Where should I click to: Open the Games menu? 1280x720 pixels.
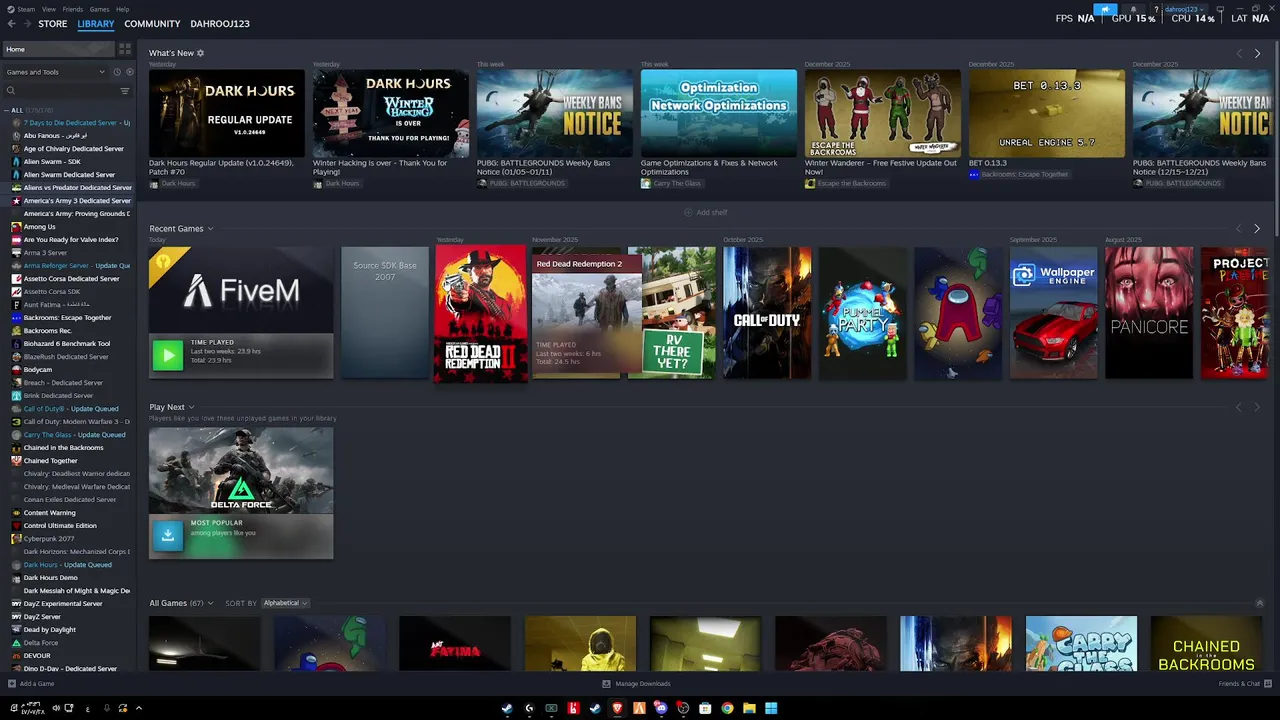[x=100, y=9]
